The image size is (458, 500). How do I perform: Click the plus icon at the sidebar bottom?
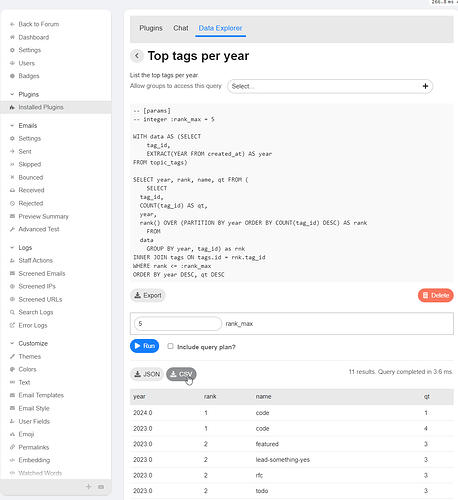click(88, 487)
